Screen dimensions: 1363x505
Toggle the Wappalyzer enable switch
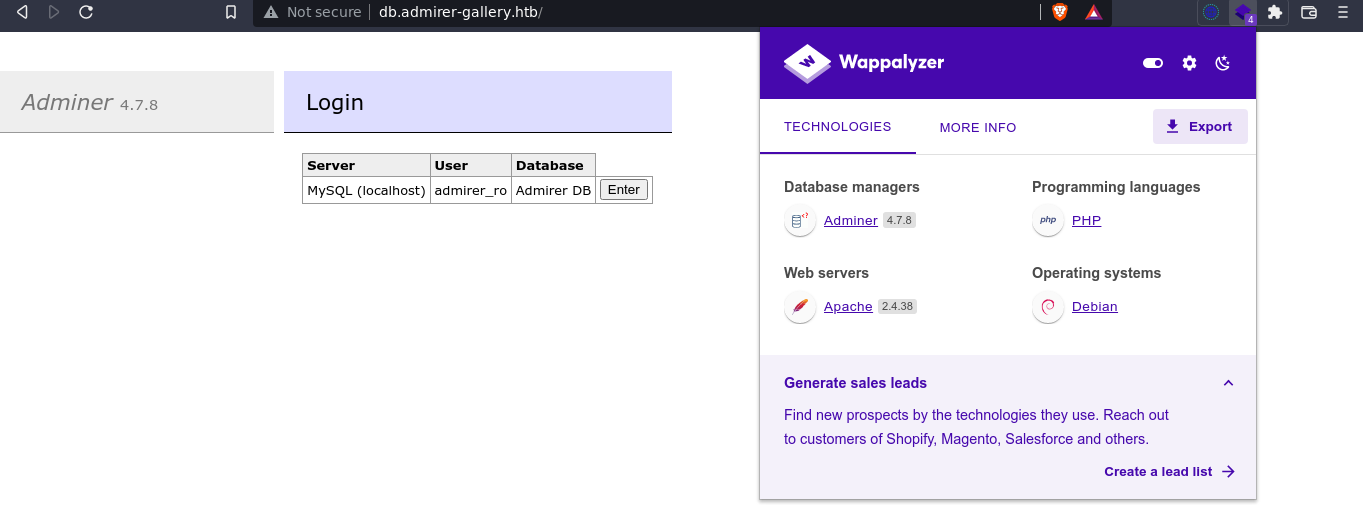[x=1153, y=63]
